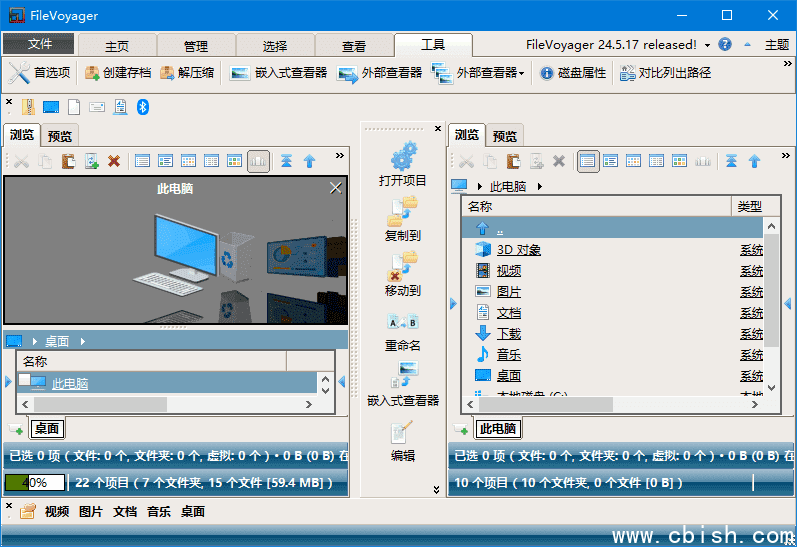This screenshot has height=547, width=797.
Task: Open 3D 对象 folder in right pane
Action: click(x=518, y=250)
